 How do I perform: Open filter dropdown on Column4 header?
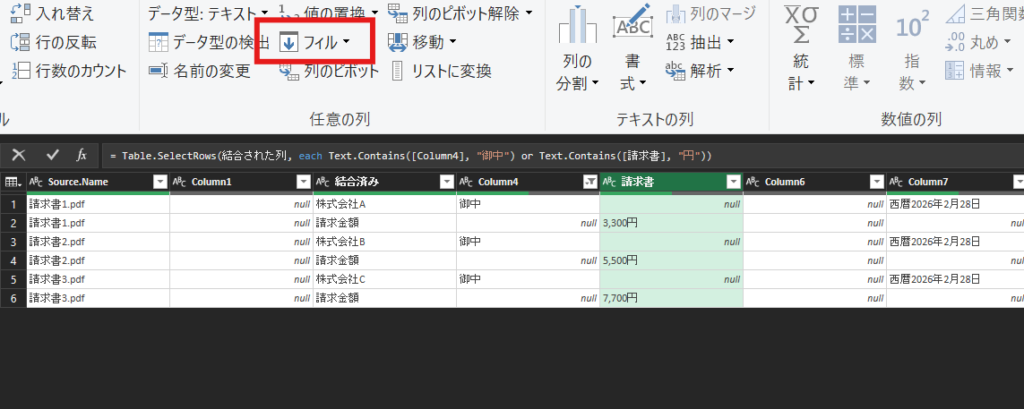(589, 182)
